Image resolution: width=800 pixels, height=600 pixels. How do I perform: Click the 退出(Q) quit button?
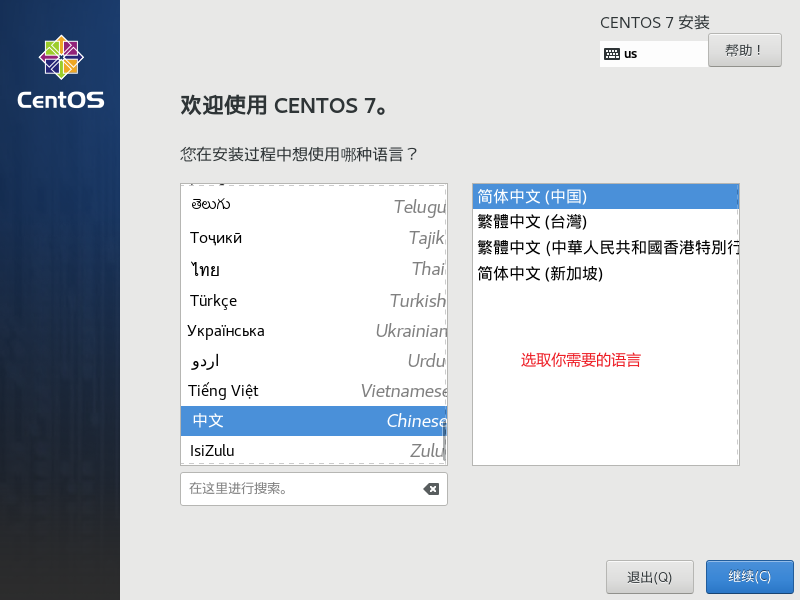coord(649,577)
